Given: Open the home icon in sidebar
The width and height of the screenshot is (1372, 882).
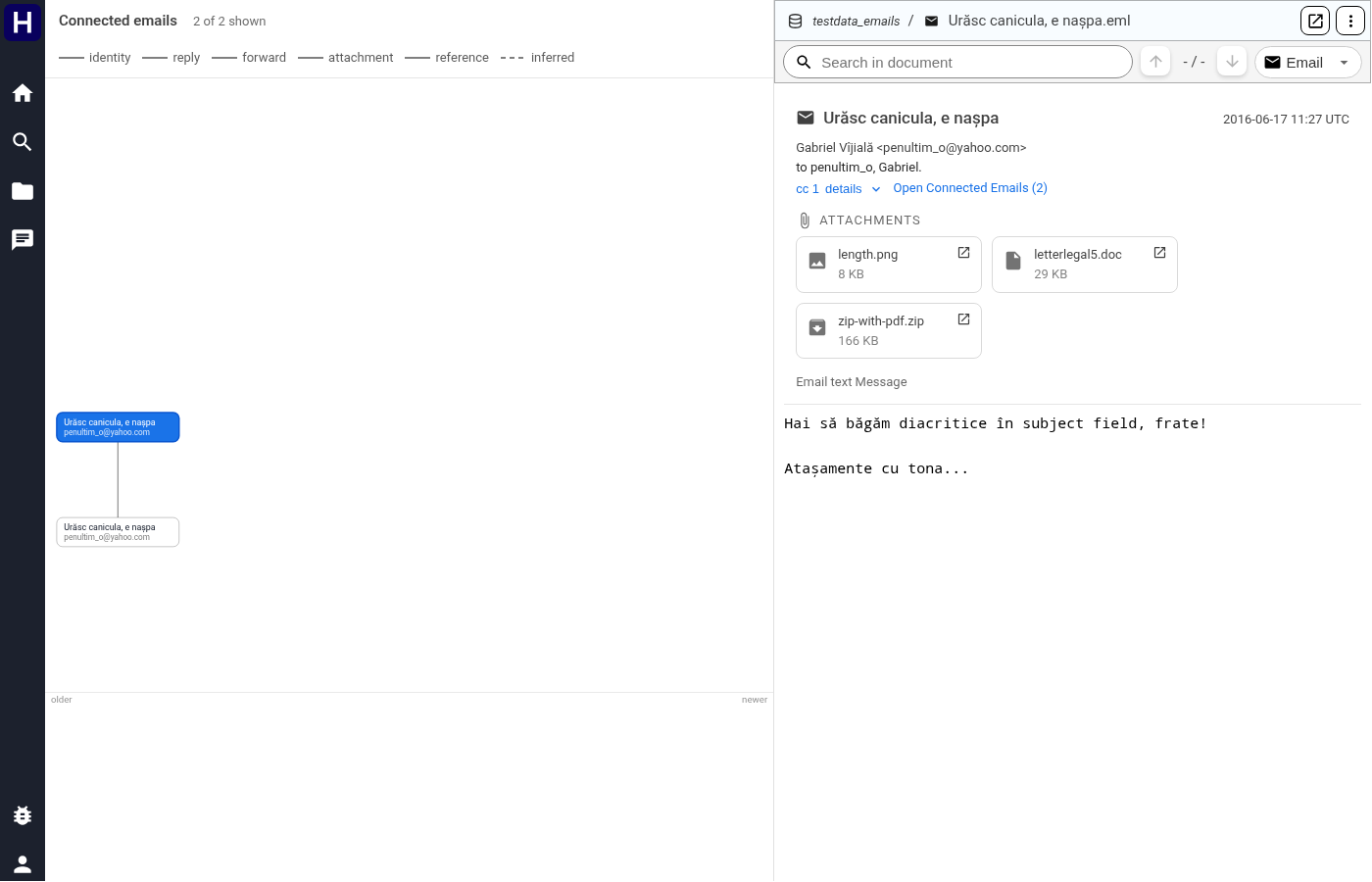Looking at the screenshot, I should point(23,93).
